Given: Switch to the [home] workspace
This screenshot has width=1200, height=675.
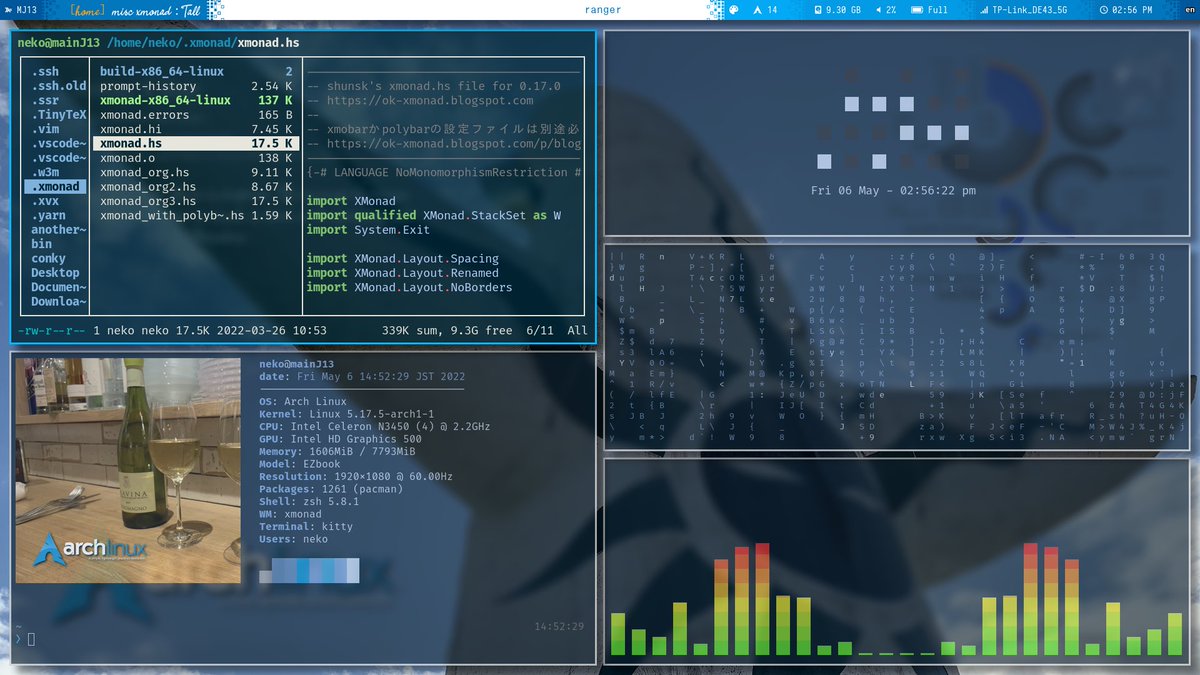Looking at the screenshot, I should [87, 10].
